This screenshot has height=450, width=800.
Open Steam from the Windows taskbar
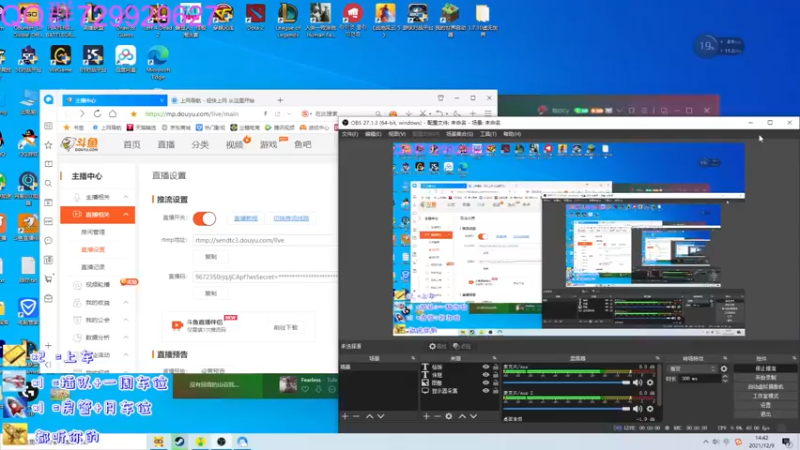point(179,441)
